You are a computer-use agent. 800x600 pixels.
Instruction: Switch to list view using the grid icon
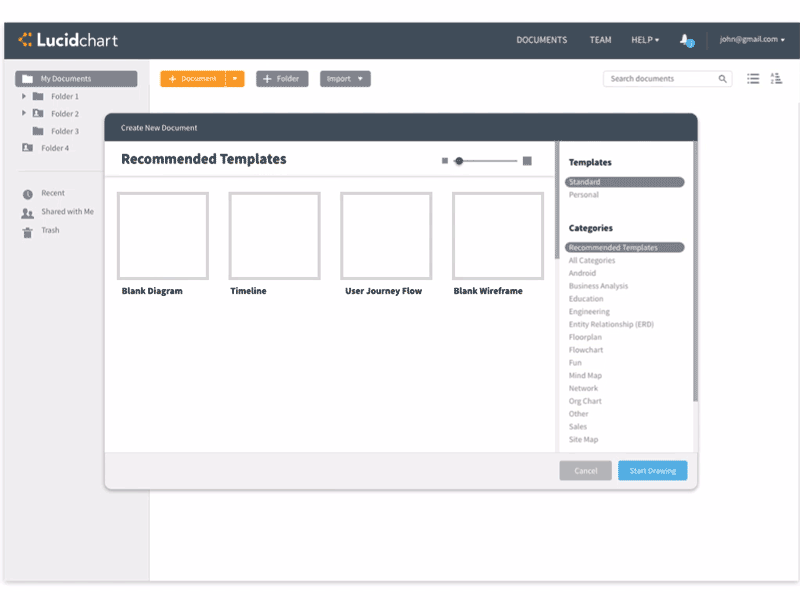[x=753, y=78]
